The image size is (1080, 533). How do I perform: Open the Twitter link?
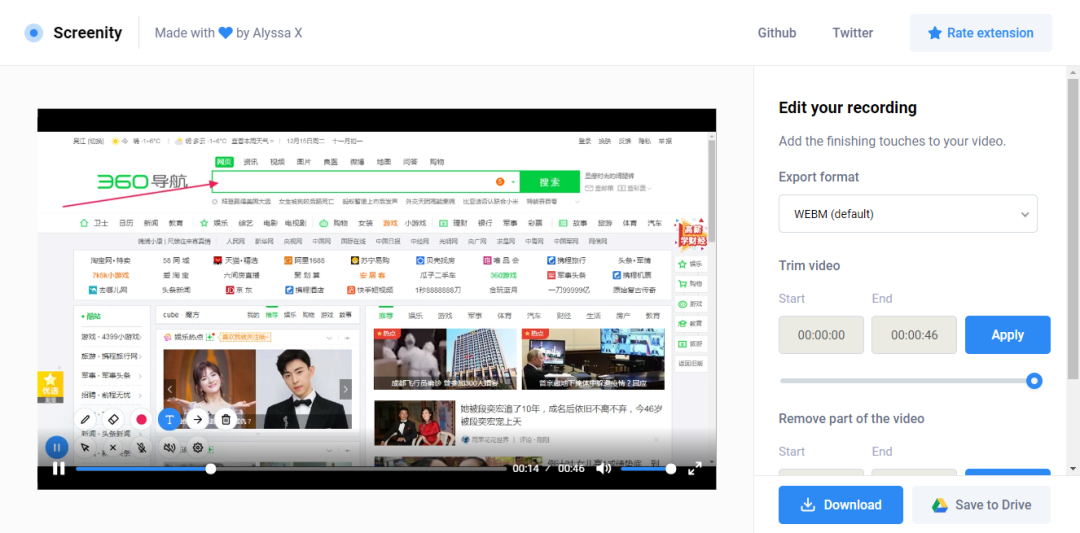(x=853, y=33)
